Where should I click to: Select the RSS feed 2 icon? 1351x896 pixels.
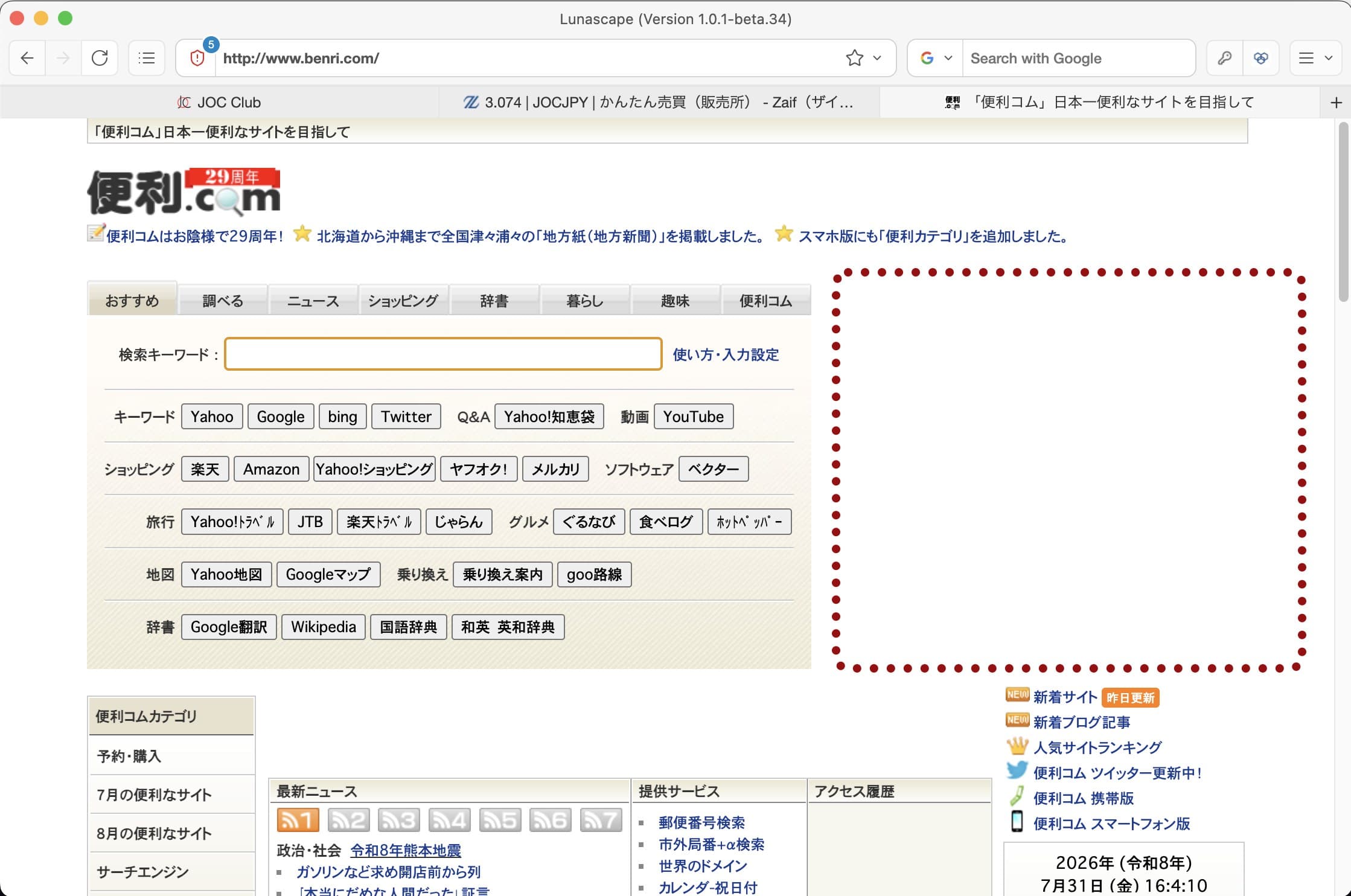348,820
